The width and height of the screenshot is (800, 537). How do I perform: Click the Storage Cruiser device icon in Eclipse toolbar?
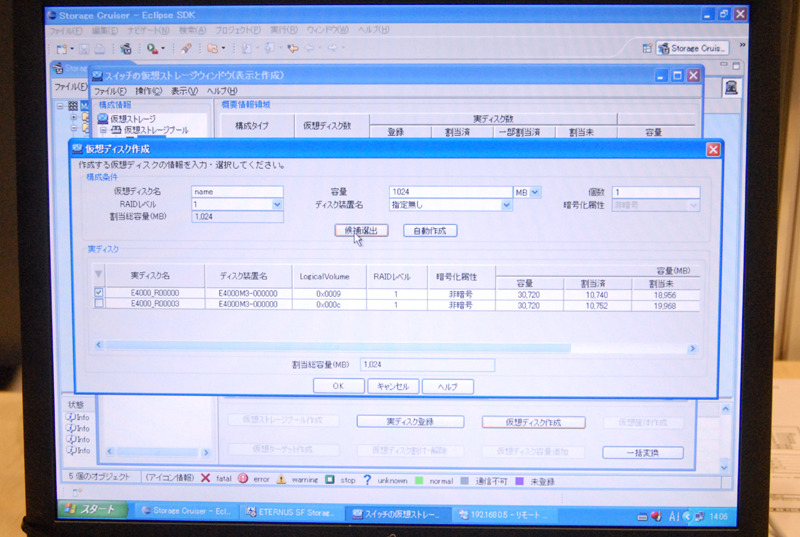coord(126,49)
